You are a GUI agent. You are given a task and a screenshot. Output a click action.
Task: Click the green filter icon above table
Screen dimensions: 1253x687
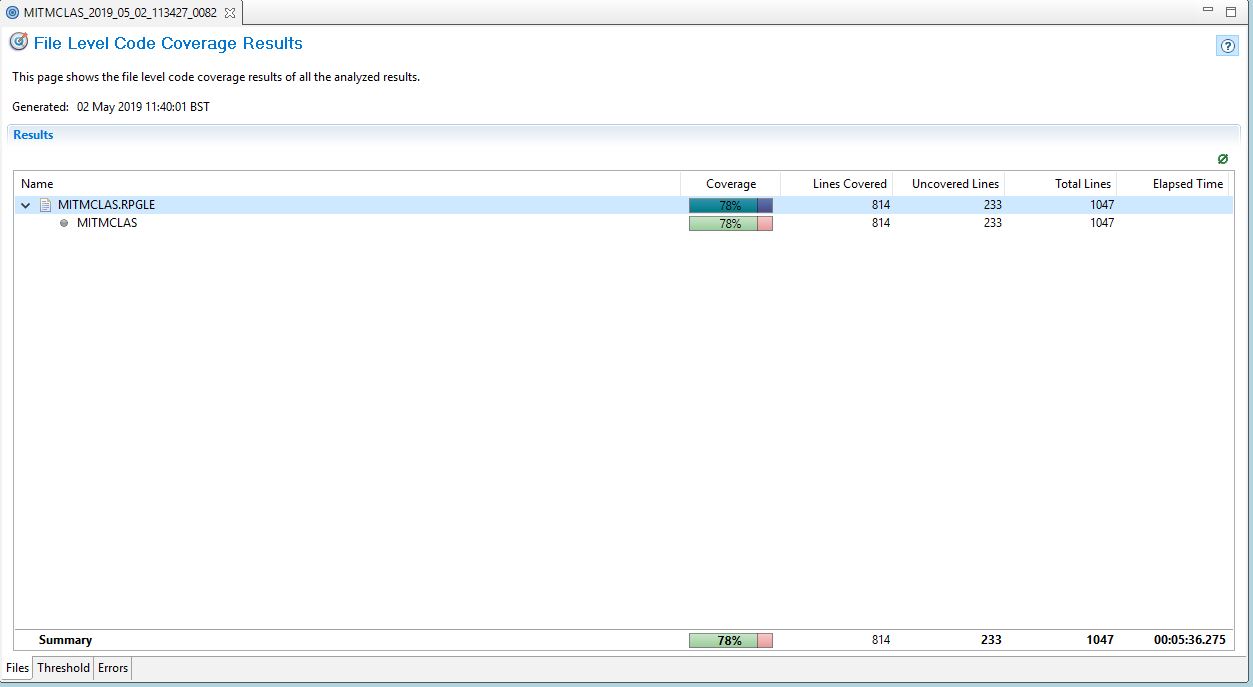1222,159
